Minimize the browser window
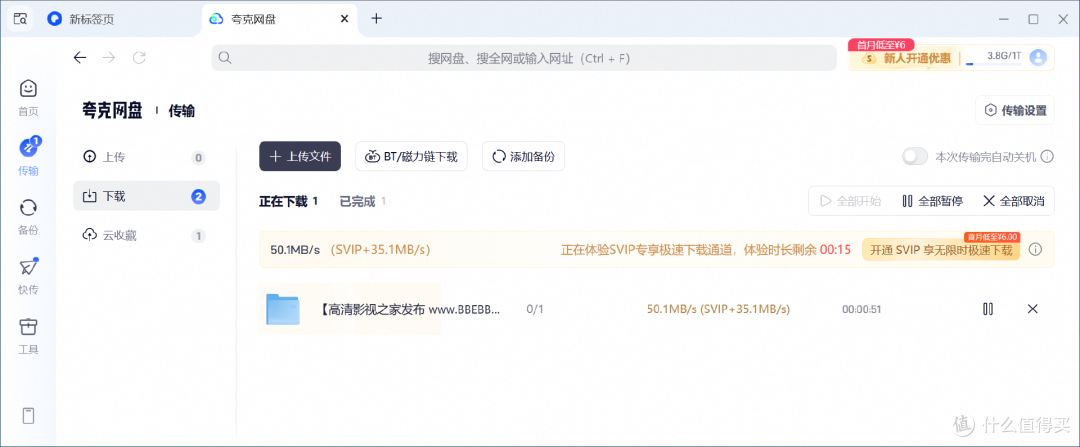This screenshot has width=1080, height=447. [x=1004, y=19]
